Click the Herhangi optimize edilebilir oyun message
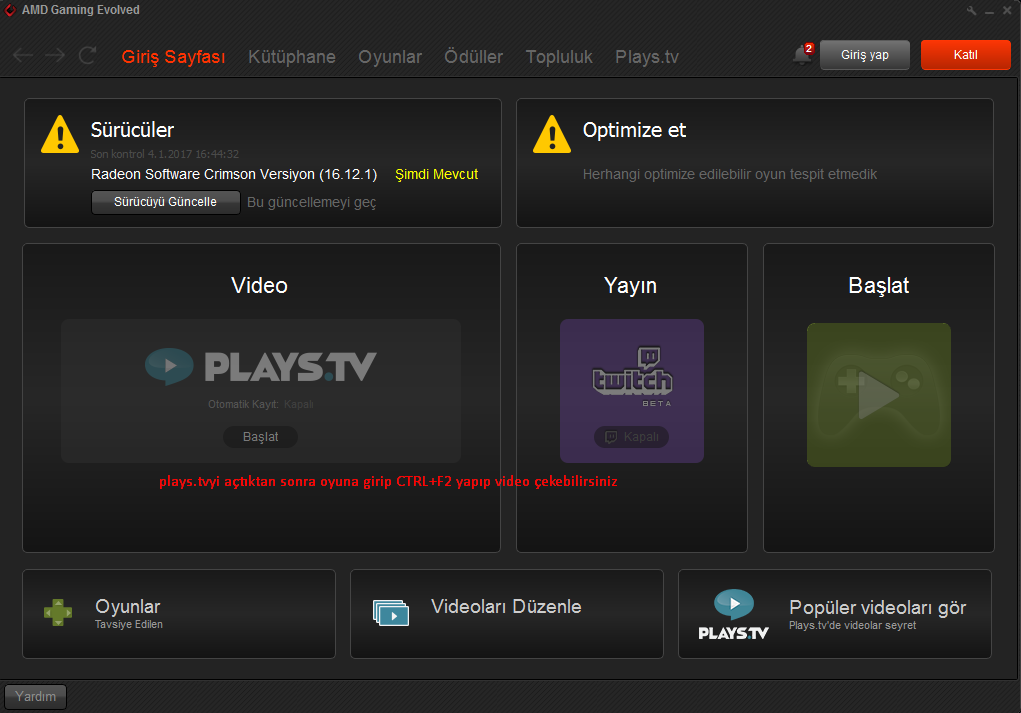Image resolution: width=1021 pixels, height=713 pixels. point(729,174)
